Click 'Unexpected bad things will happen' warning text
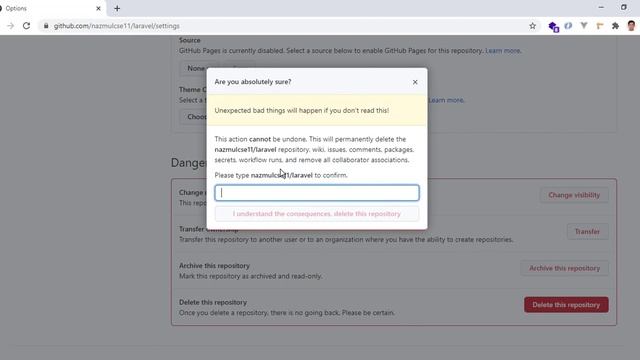The image size is (640, 360). [x=302, y=110]
